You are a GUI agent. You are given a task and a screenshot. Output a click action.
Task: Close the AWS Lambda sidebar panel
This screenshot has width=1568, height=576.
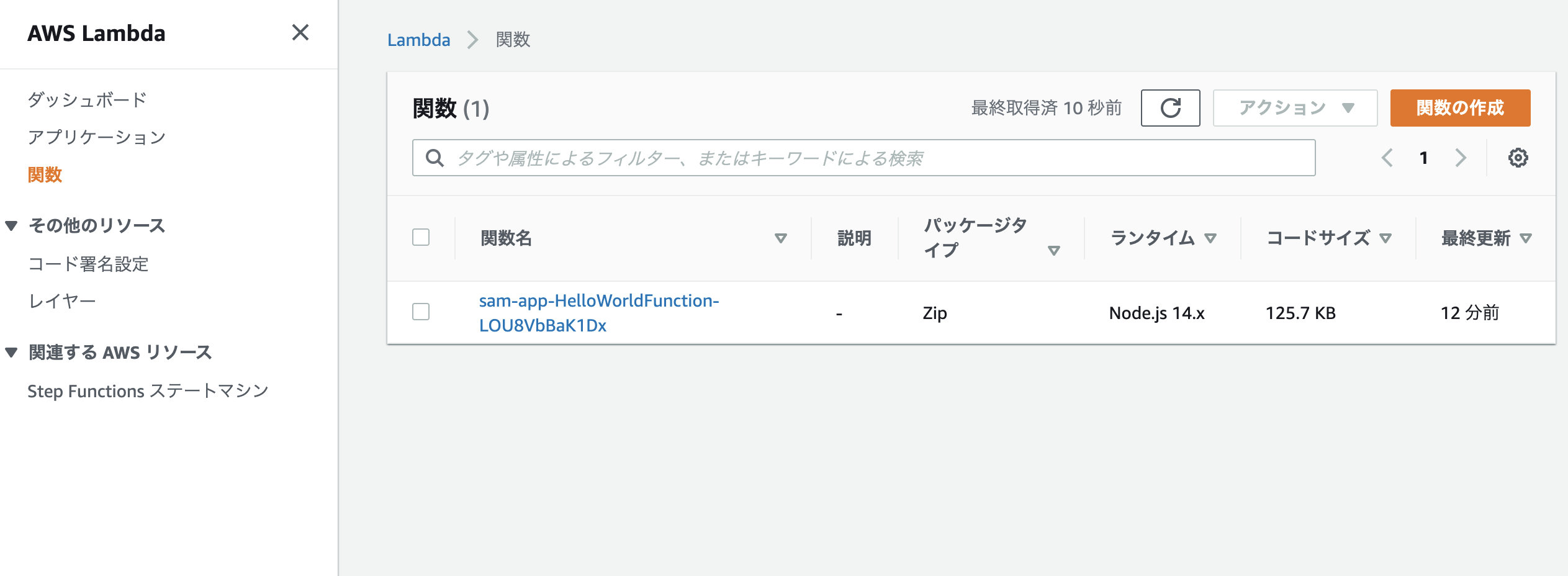300,32
